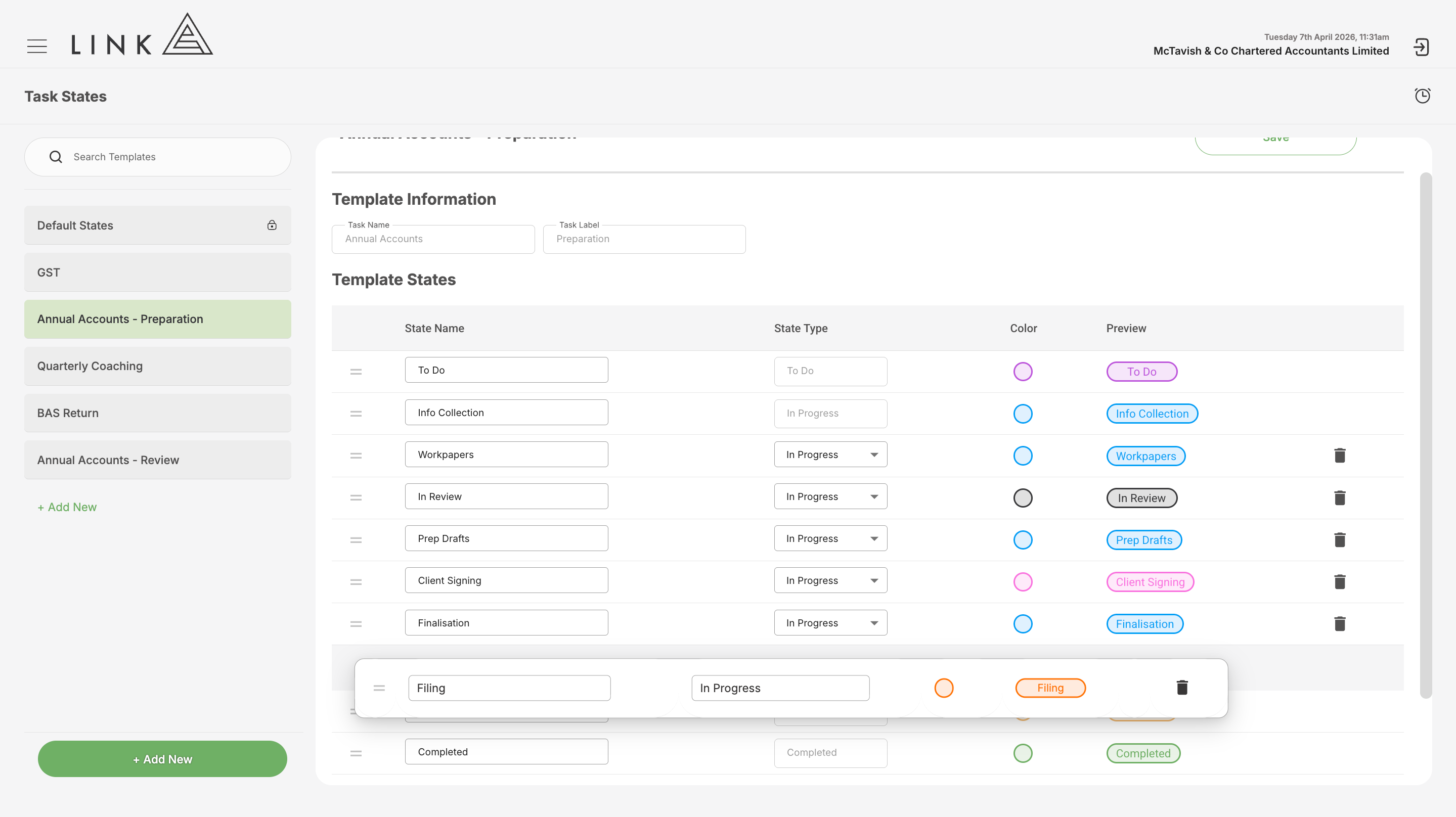Delete the Filing state
Image resolution: width=1456 pixels, height=817 pixels.
[x=1182, y=688]
